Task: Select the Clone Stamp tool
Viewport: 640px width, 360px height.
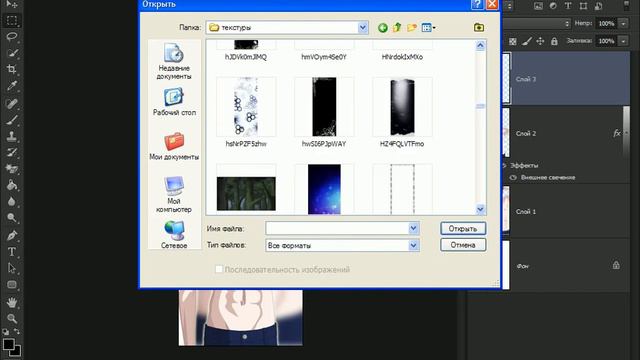Action: 12,136
